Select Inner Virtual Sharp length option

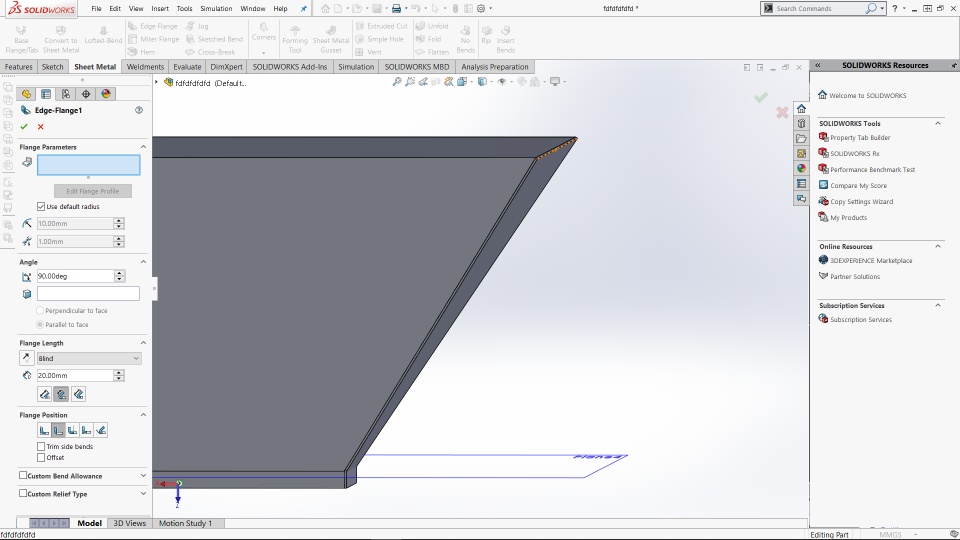point(61,394)
